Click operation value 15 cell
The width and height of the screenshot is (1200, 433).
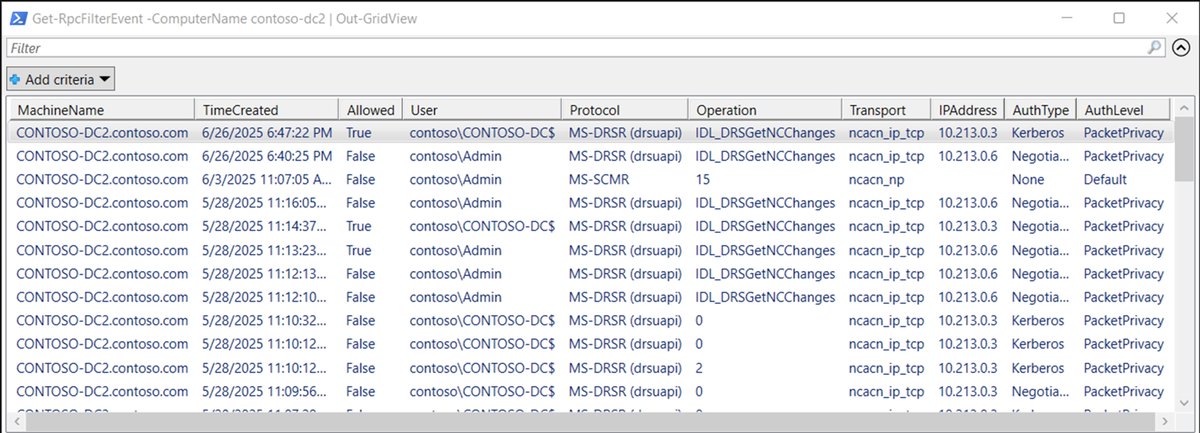pos(702,180)
